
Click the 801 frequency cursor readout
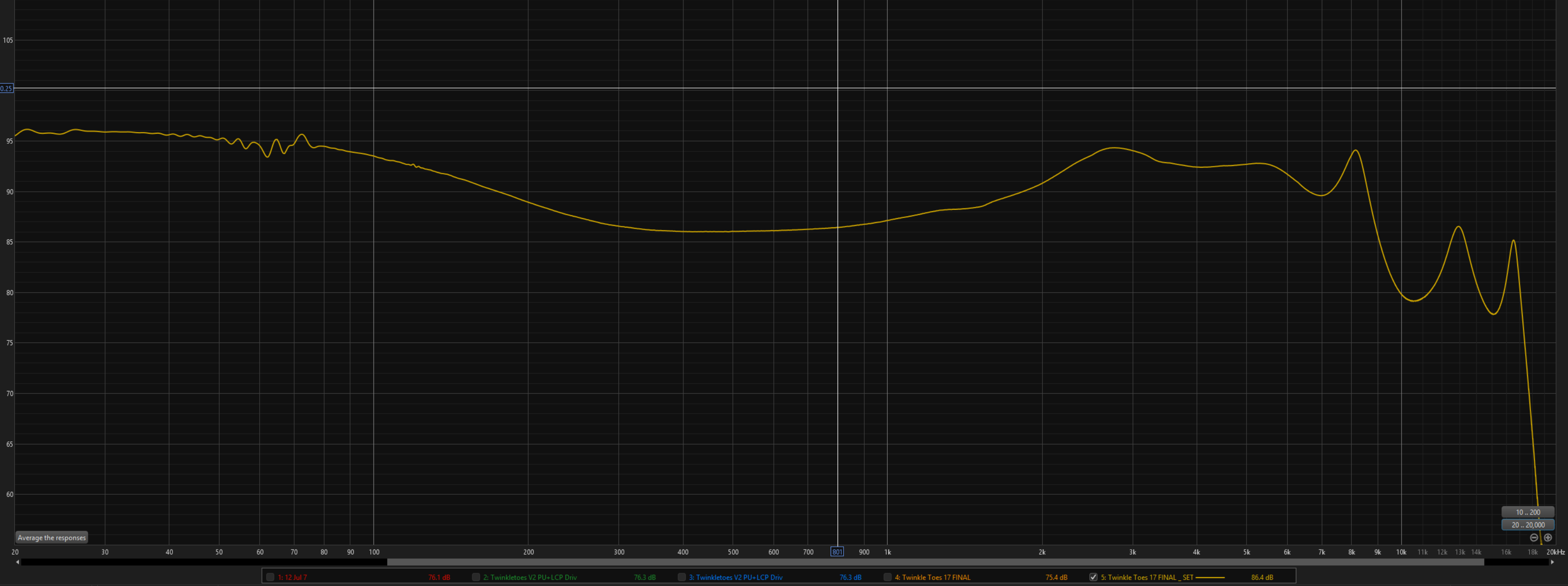click(x=837, y=552)
